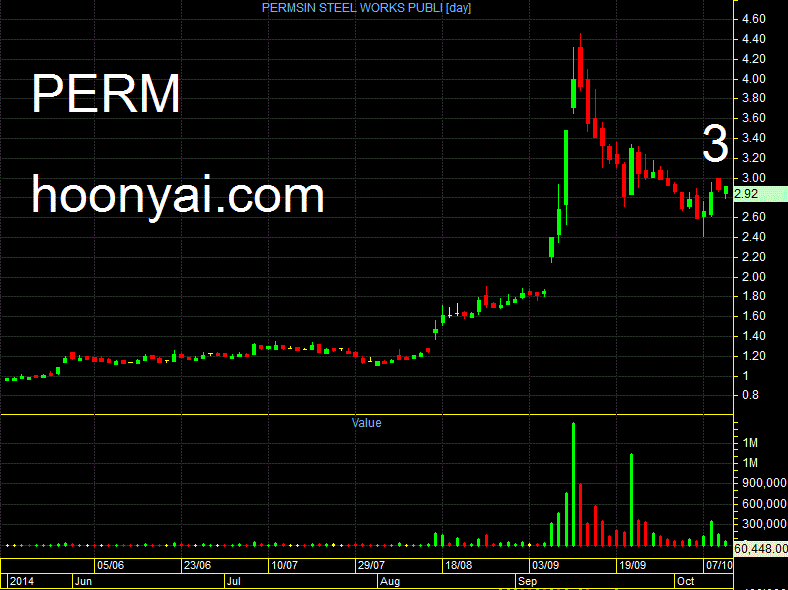This screenshot has height=590, width=788.
Task: Click the Value panel label
Action: point(366,423)
